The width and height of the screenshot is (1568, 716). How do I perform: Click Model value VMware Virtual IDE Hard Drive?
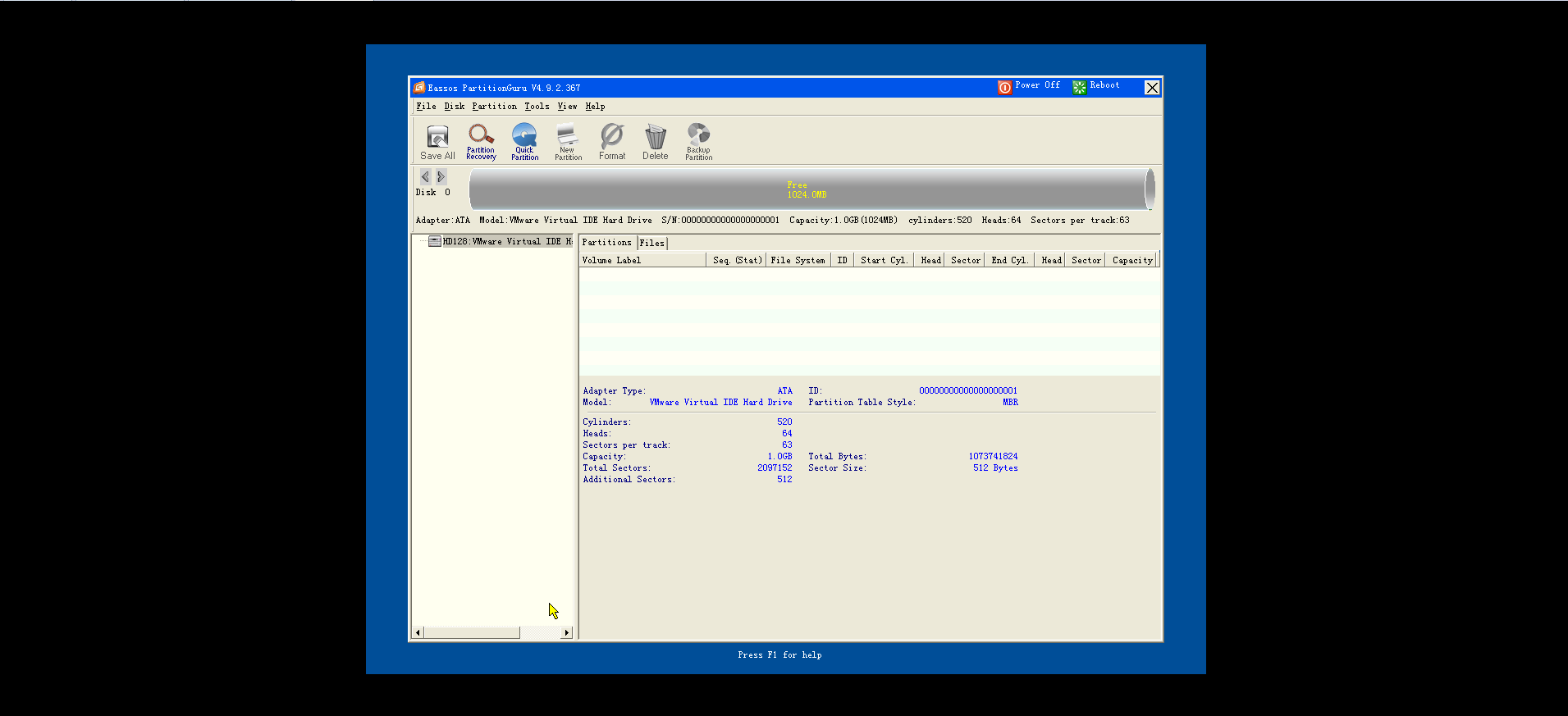[x=720, y=402]
